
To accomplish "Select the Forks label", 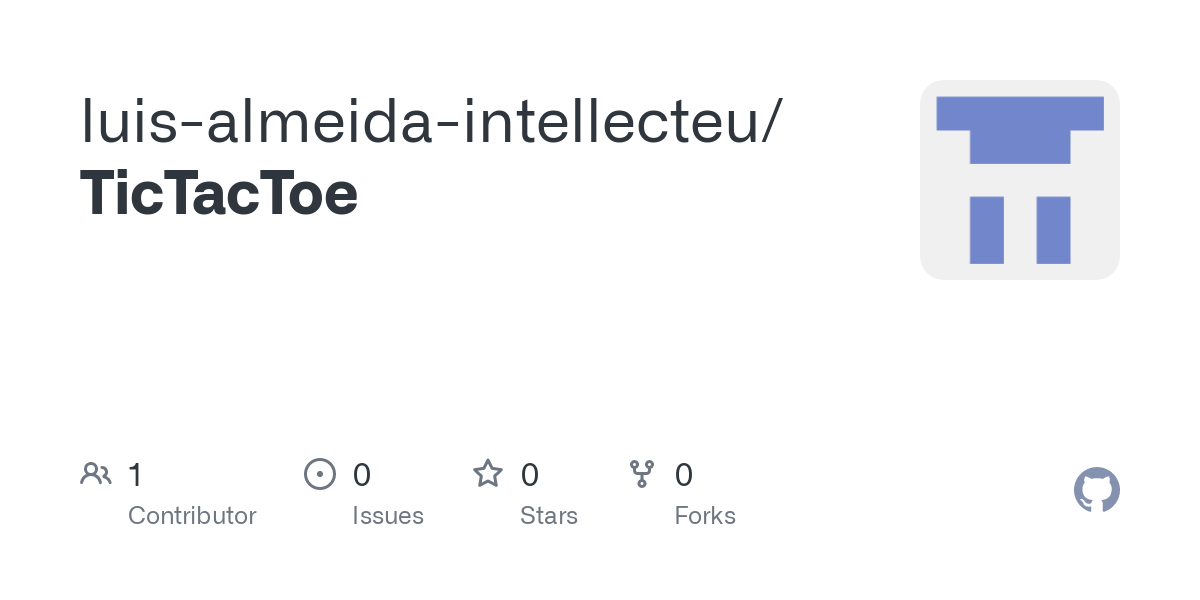I will coord(705,516).
